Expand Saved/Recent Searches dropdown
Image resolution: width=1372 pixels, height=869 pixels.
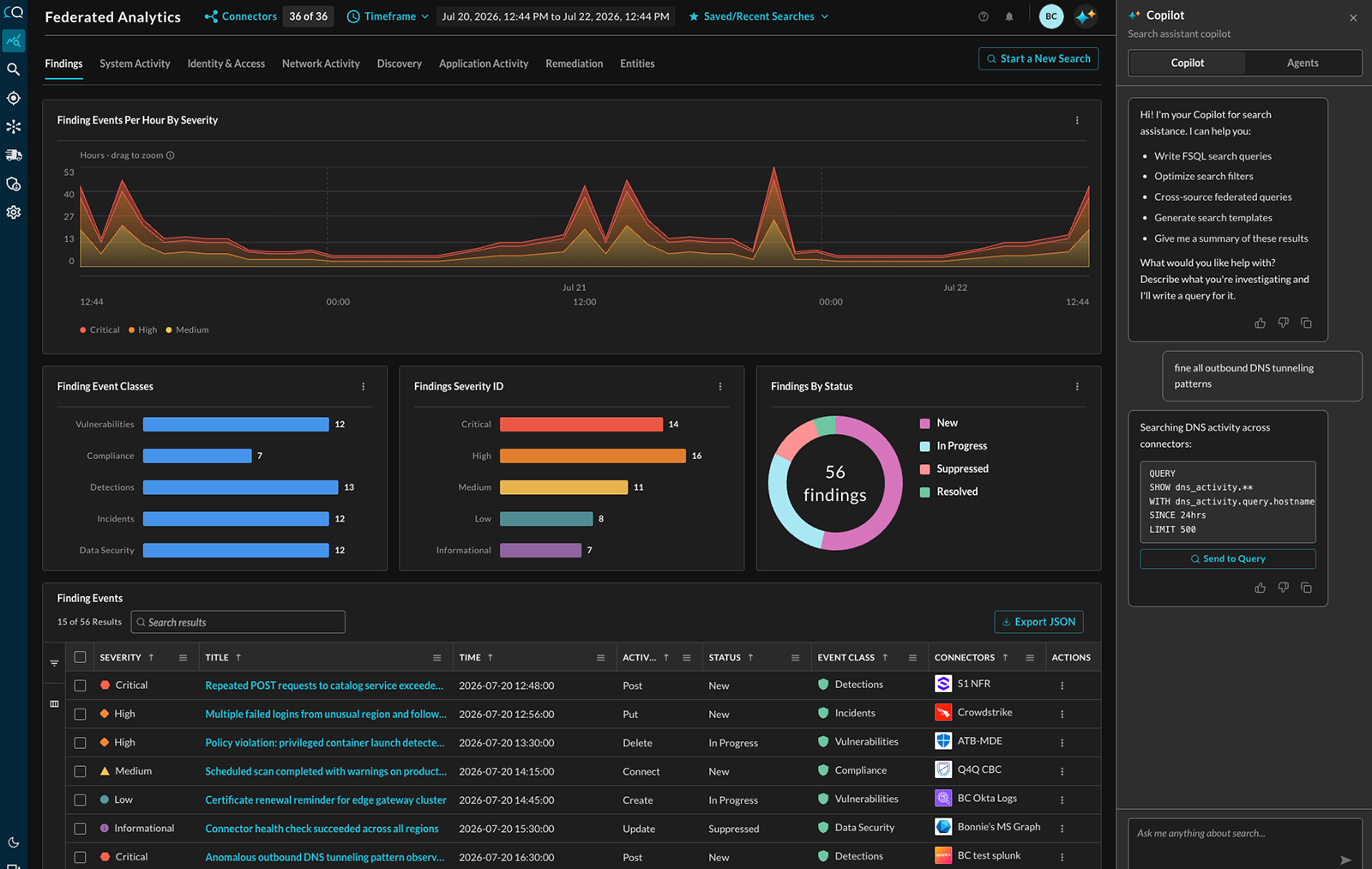coord(759,16)
